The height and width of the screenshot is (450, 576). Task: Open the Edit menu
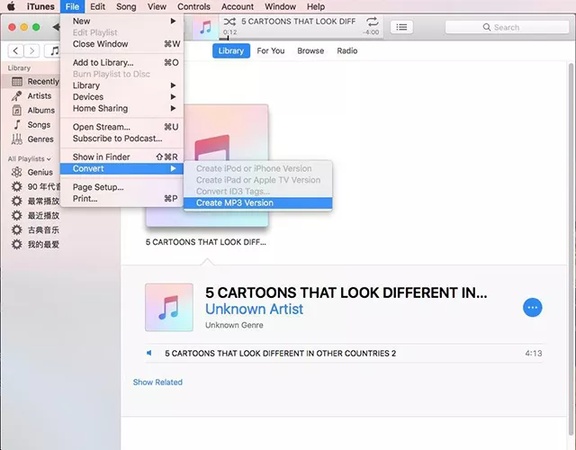click(x=98, y=7)
